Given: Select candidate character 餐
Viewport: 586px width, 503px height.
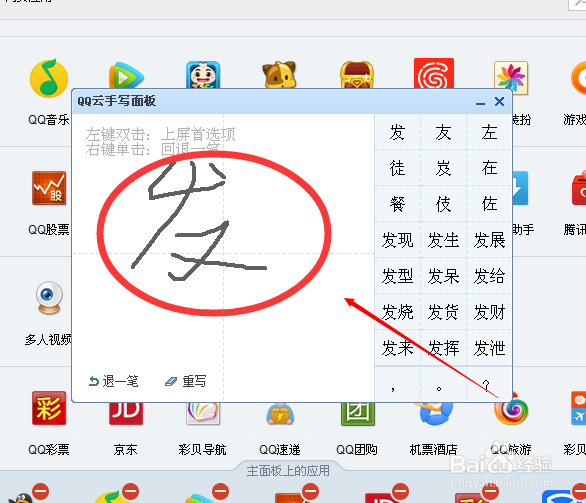Looking at the screenshot, I should 397,204.
